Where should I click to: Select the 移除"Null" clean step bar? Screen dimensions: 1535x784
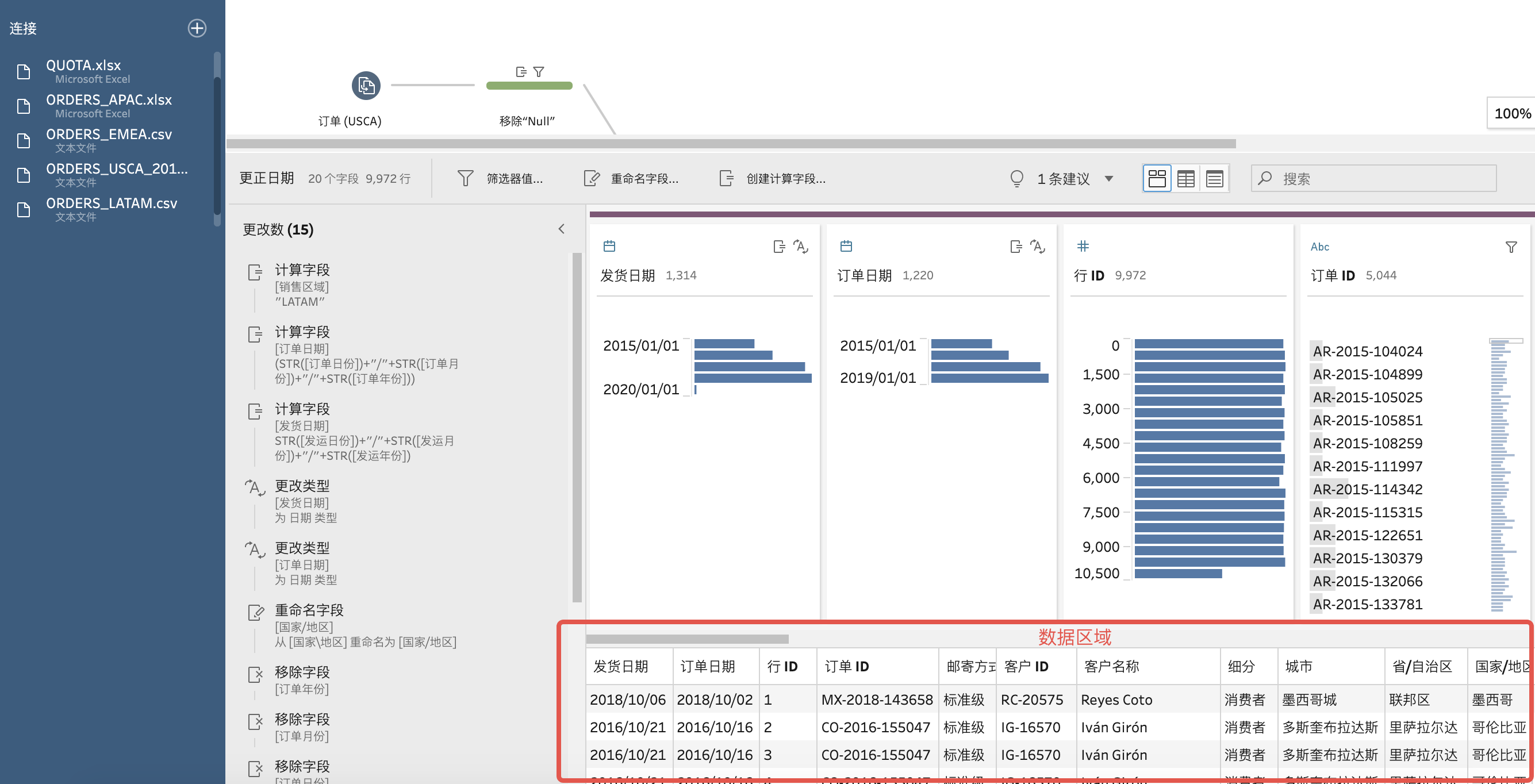(x=529, y=86)
